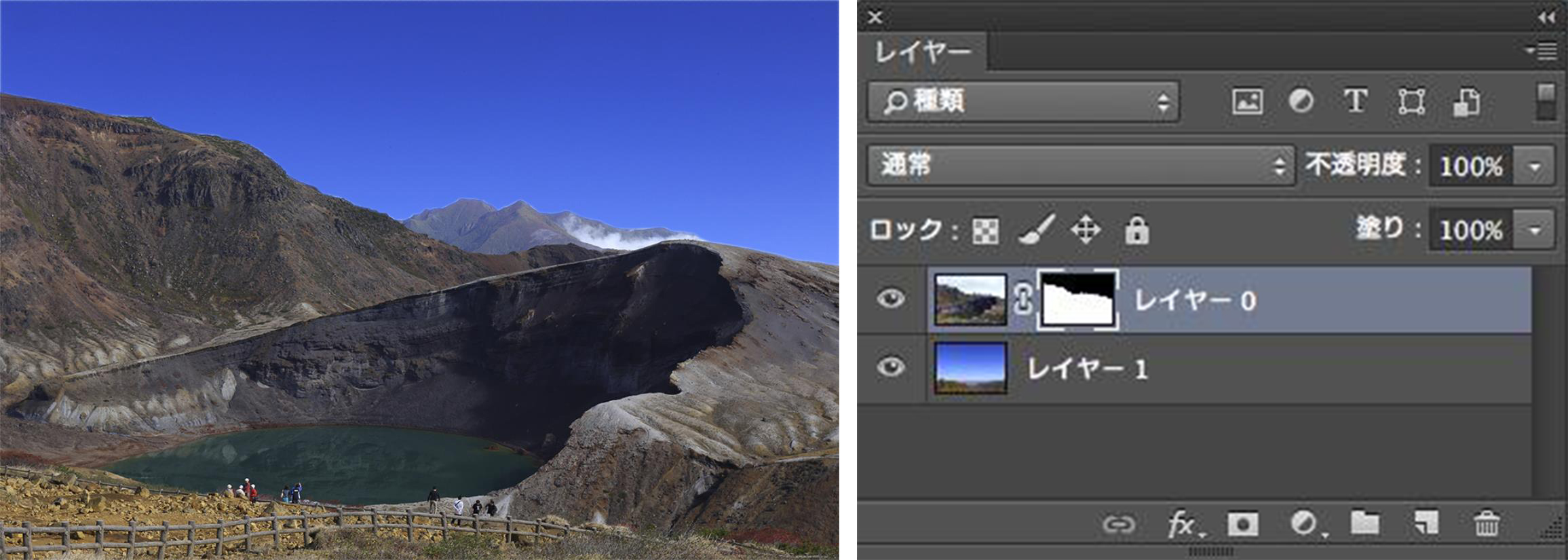The image size is (1568, 560).
Task: Lock all with padlock icon
Action: 1136,229
